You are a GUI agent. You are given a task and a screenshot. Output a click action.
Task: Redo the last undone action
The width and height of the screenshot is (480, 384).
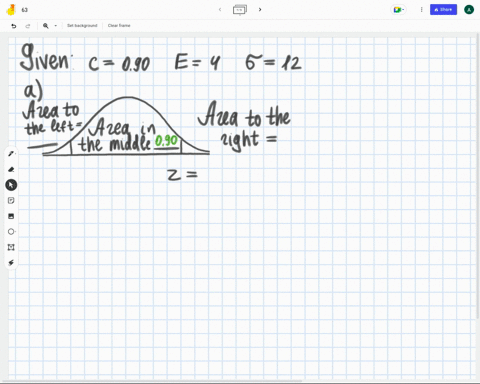[x=28, y=26]
